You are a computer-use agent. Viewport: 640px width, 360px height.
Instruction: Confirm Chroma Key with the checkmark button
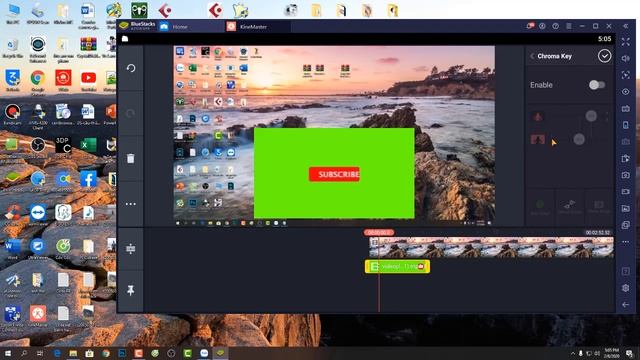tap(604, 56)
